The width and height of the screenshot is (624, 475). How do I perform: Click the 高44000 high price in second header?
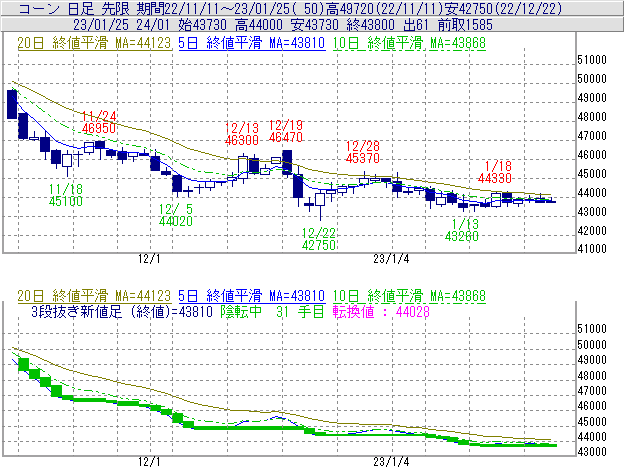259,25
